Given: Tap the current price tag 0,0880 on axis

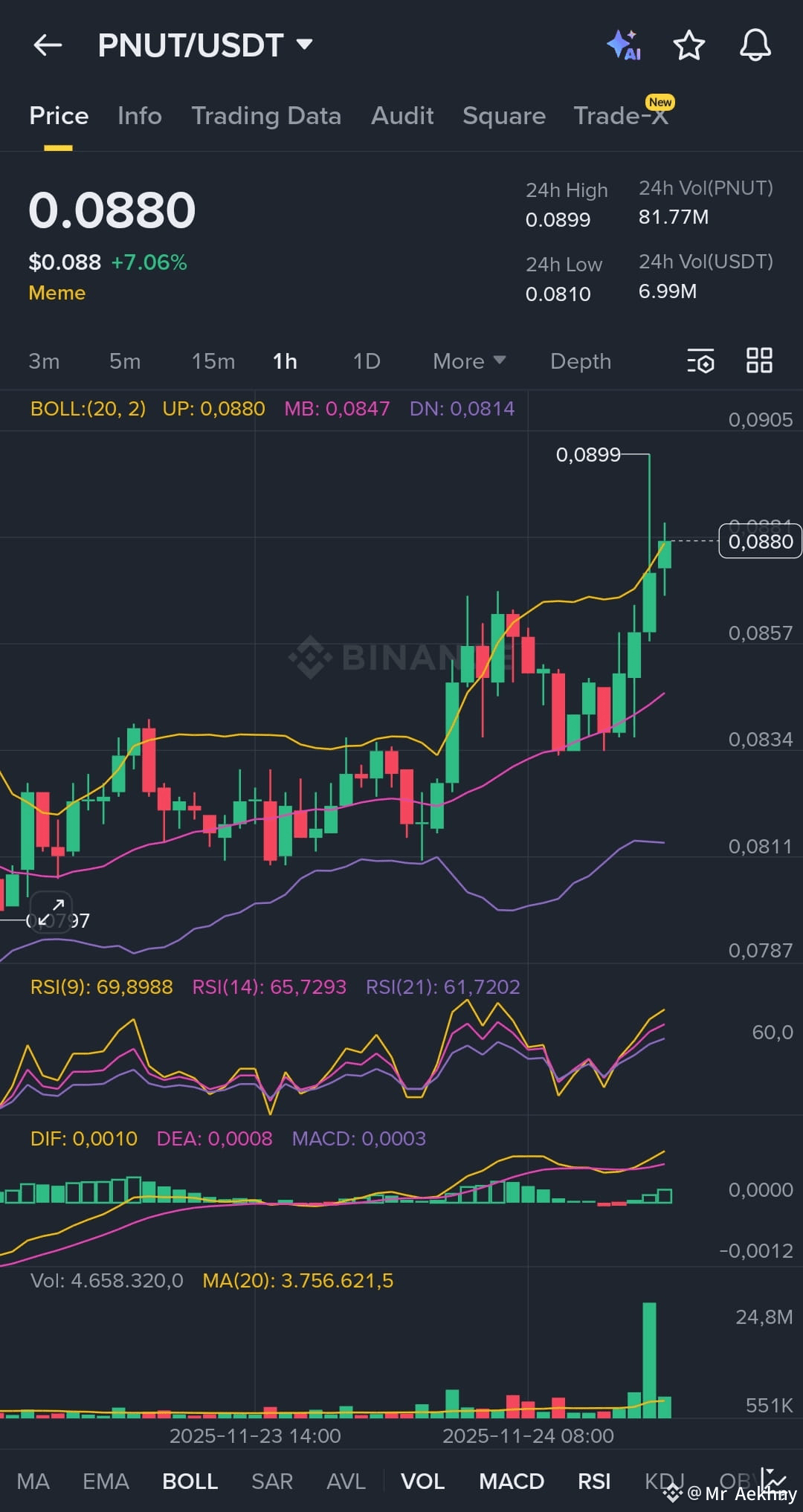Looking at the screenshot, I should 760,541.
